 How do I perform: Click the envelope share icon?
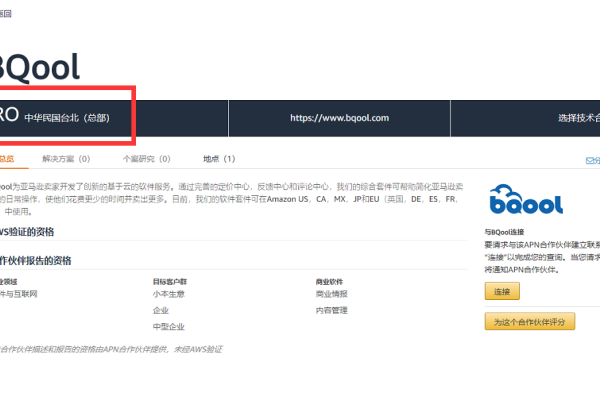(590, 160)
